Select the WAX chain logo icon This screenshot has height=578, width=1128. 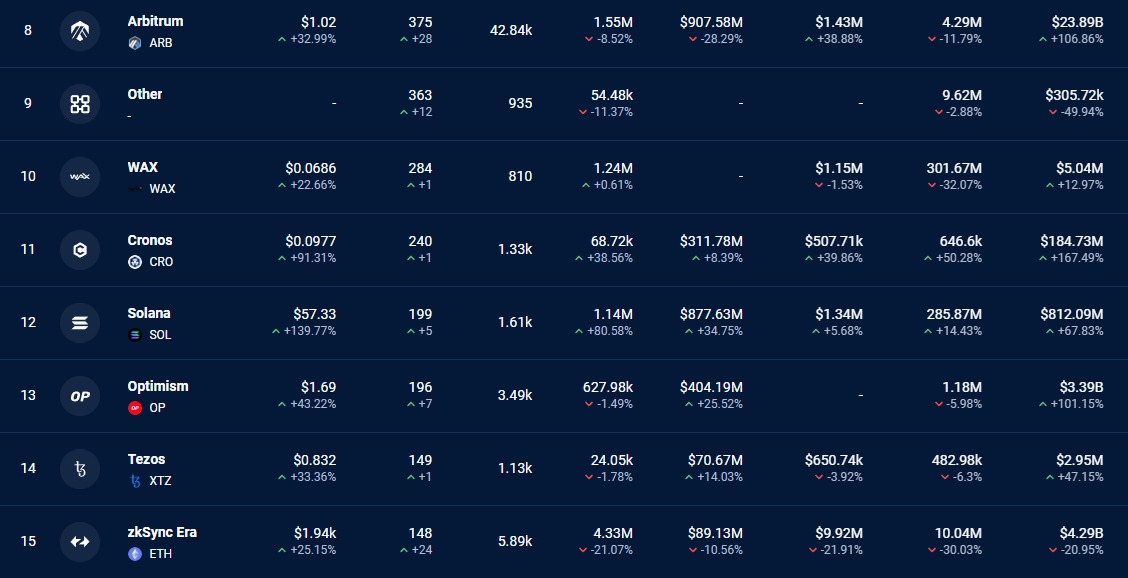click(80, 176)
